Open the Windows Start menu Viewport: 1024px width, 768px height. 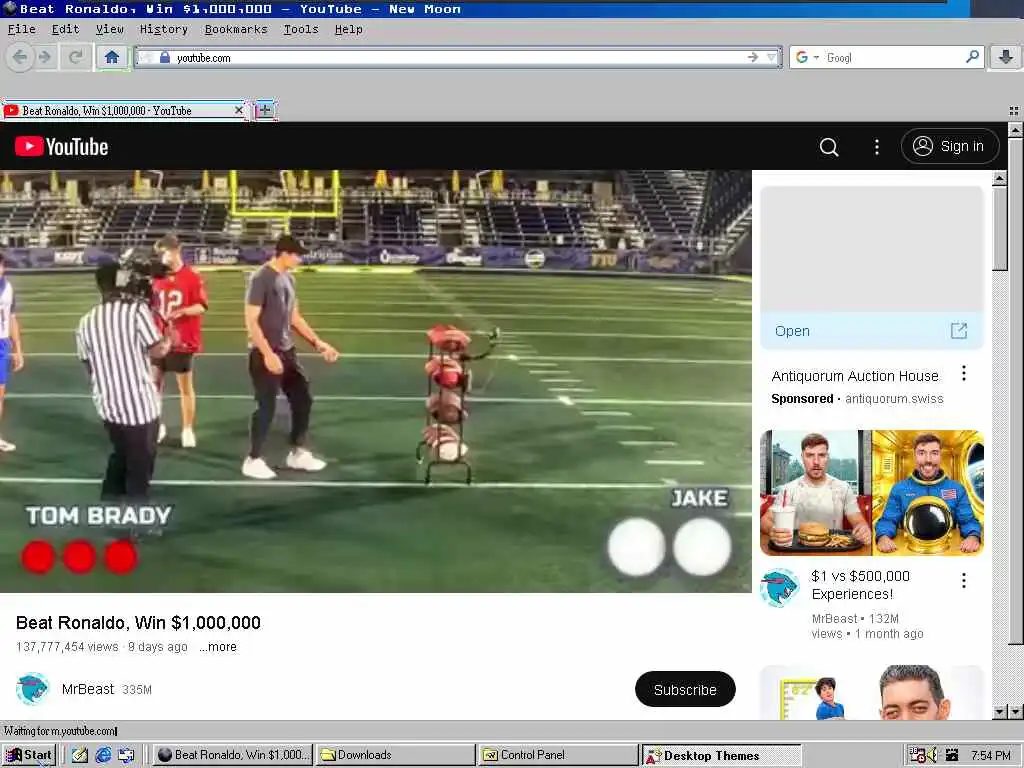click(29, 755)
